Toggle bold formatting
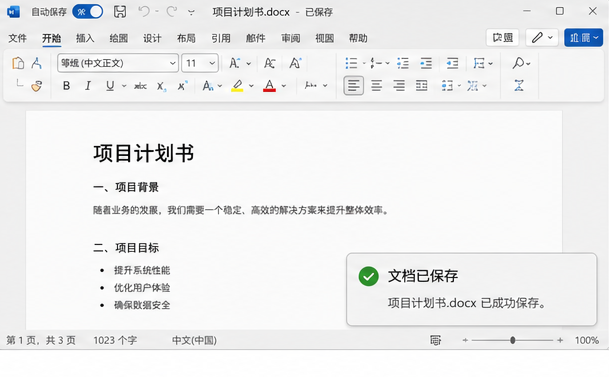 [x=66, y=86]
